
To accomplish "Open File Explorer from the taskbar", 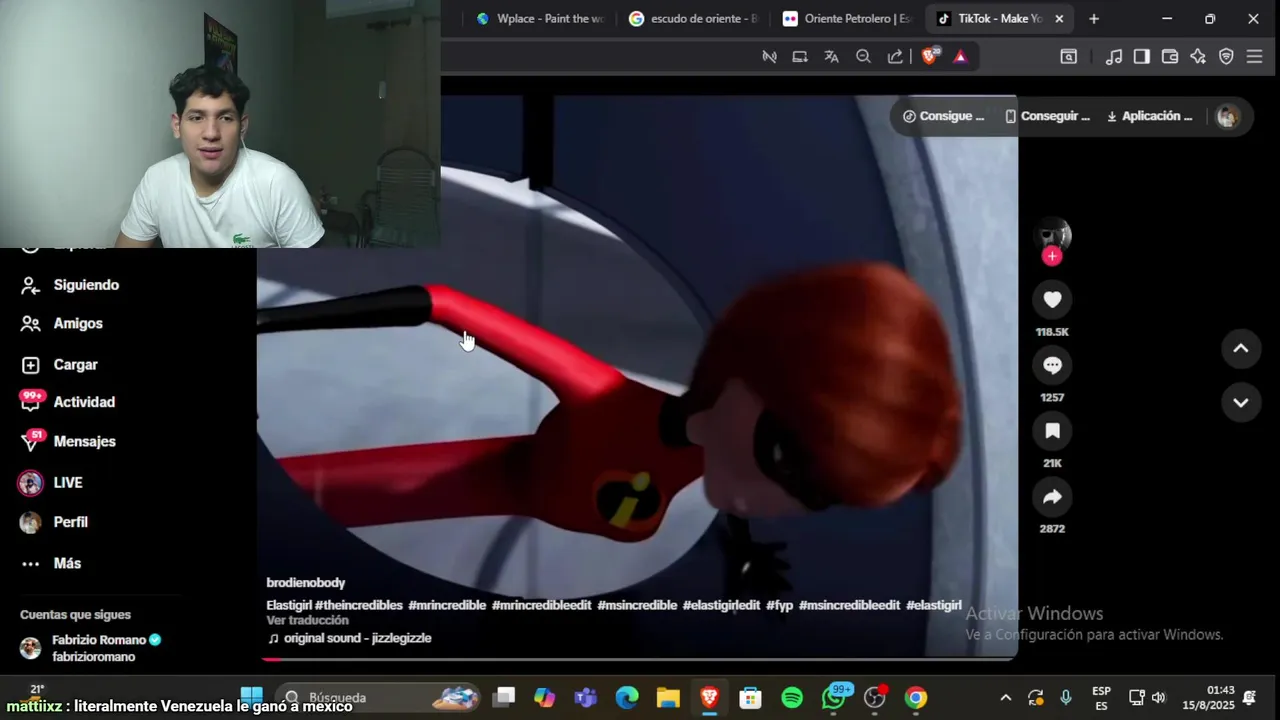I will click(x=668, y=698).
